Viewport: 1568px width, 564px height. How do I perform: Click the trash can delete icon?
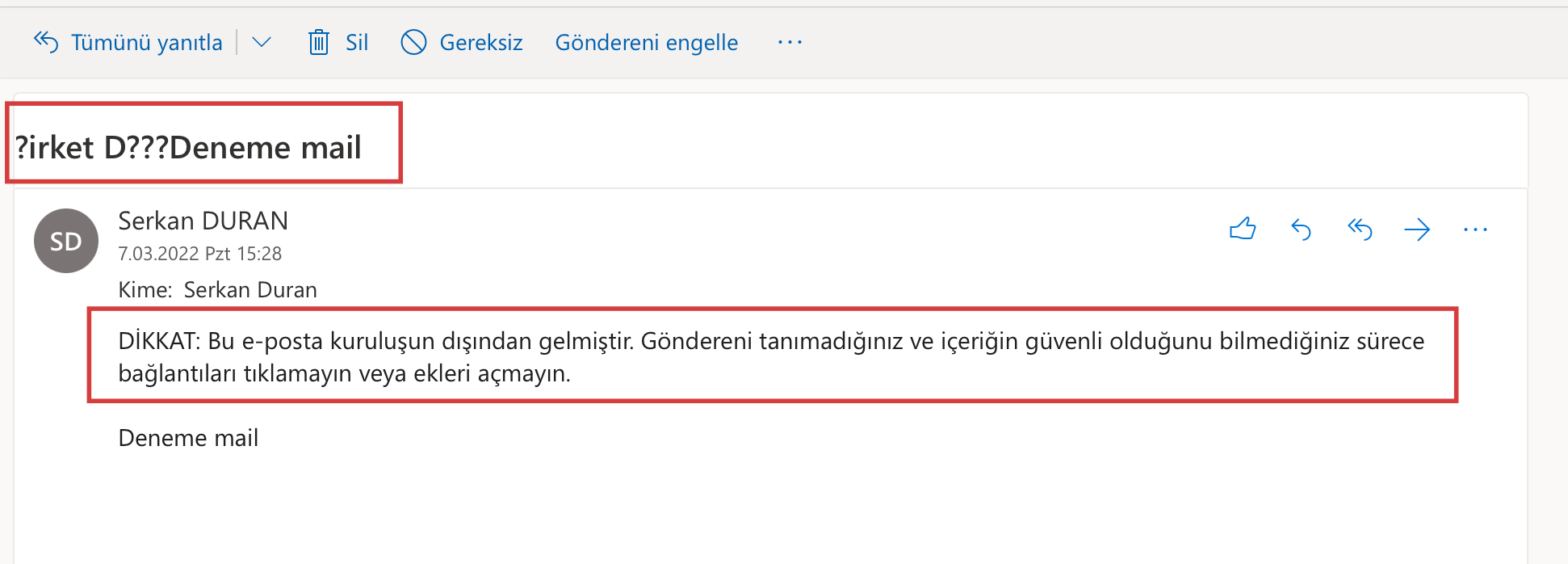point(319,42)
